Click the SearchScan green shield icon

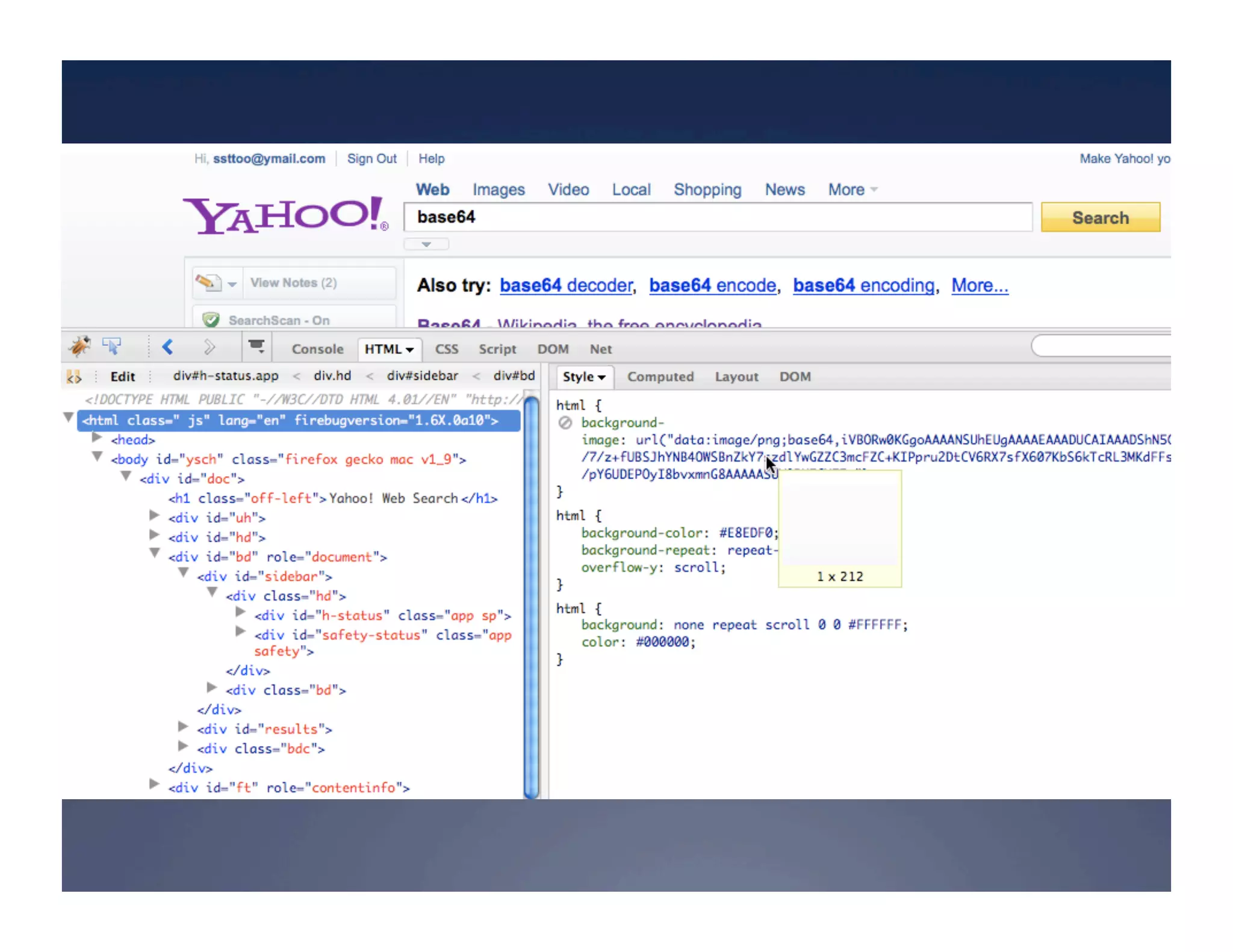click(211, 320)
